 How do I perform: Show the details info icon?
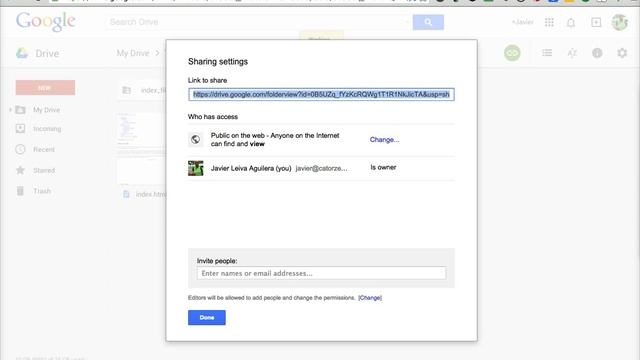tap(597, 53)
